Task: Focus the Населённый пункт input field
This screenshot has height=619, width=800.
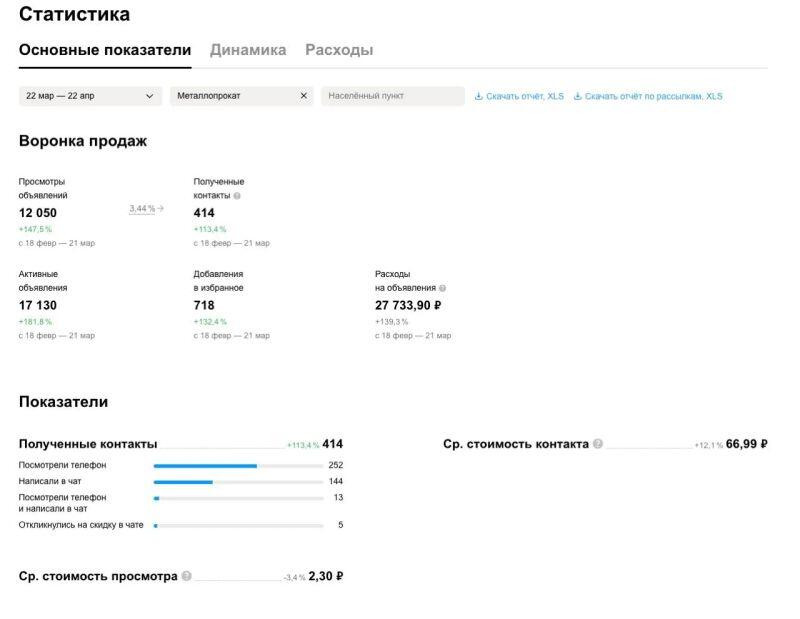Action: (393, 96)
